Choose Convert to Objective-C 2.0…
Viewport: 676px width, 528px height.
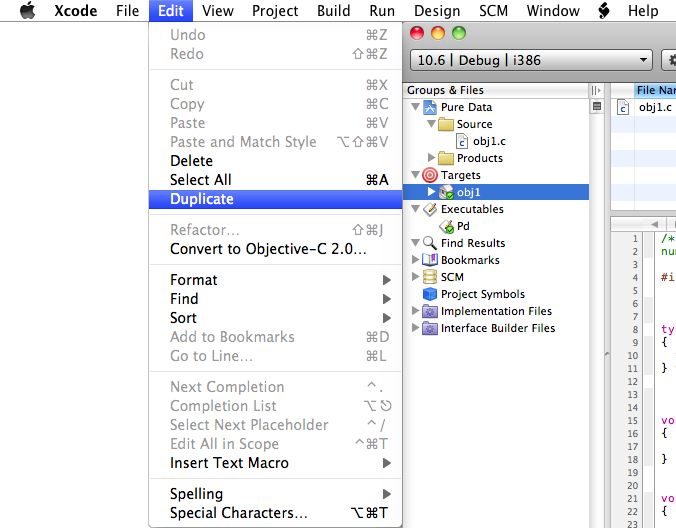275,249
